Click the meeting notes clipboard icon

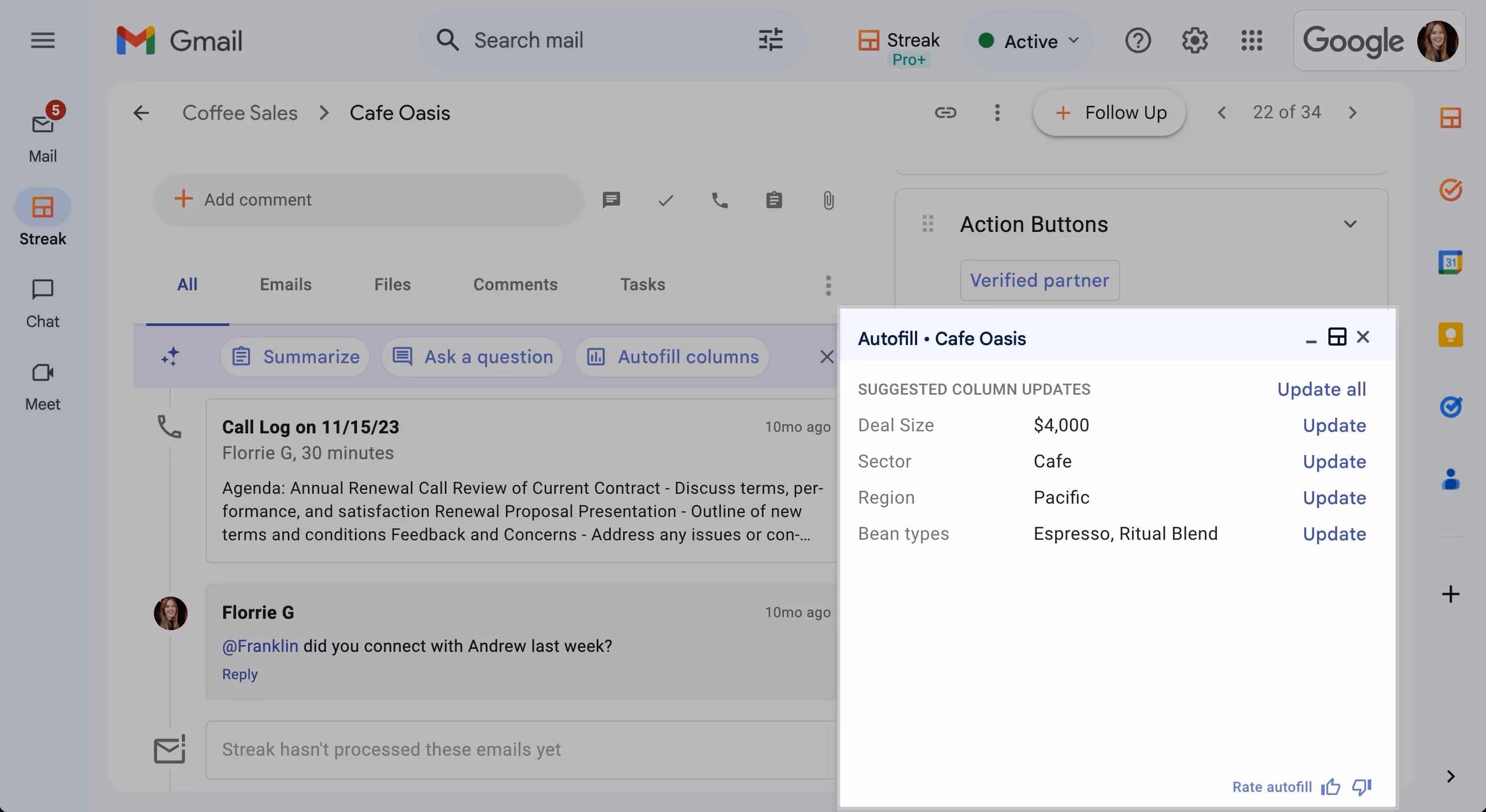click(773, 200)
